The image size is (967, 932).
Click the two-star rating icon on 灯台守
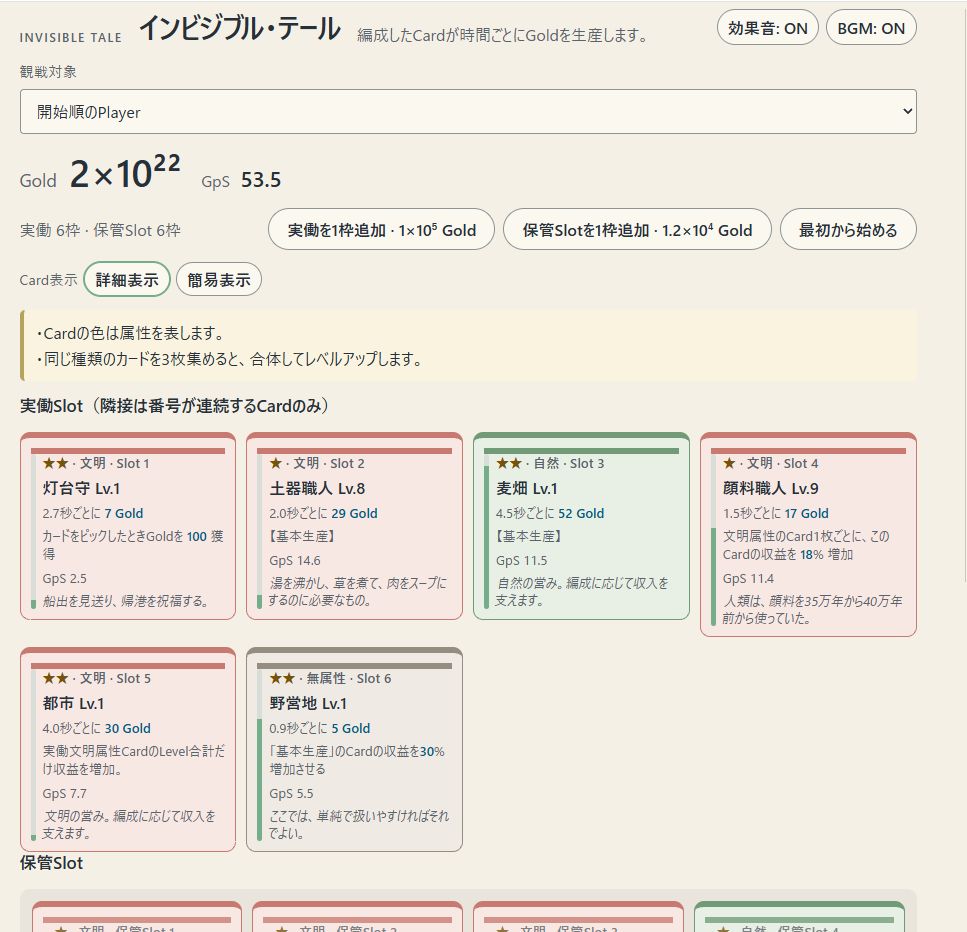click(56, 463)
